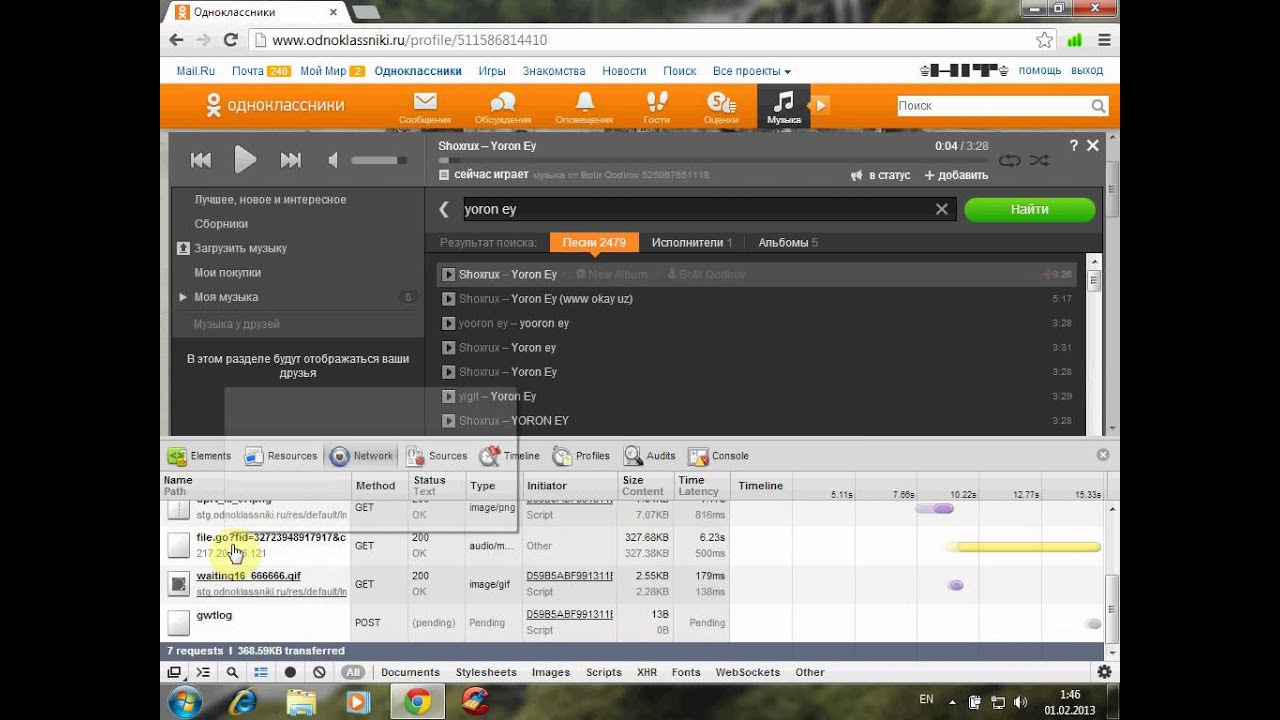Viewport: 1280px width, 720px height.
Task: Toggle small resource rows icon
Action: pos(261,672)
